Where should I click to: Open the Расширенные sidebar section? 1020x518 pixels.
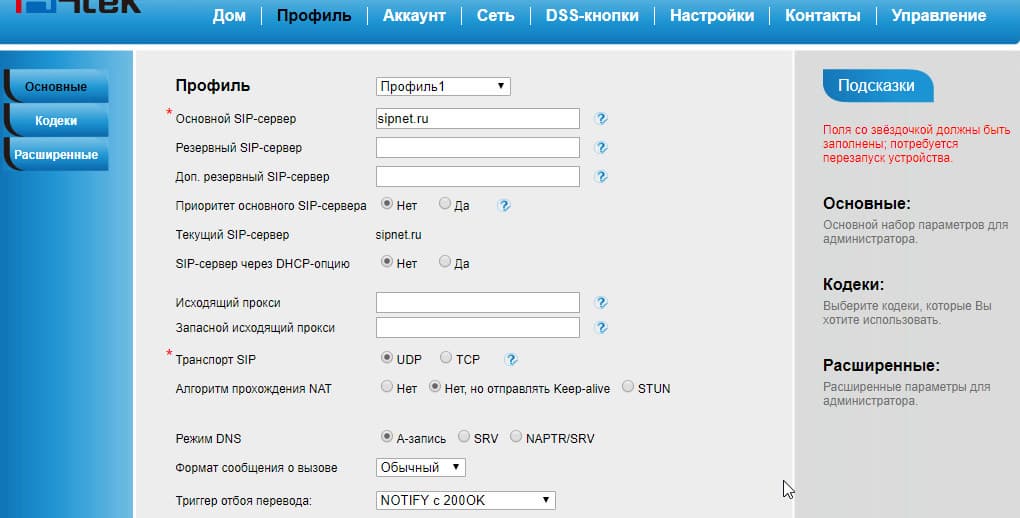pos(56,155)
